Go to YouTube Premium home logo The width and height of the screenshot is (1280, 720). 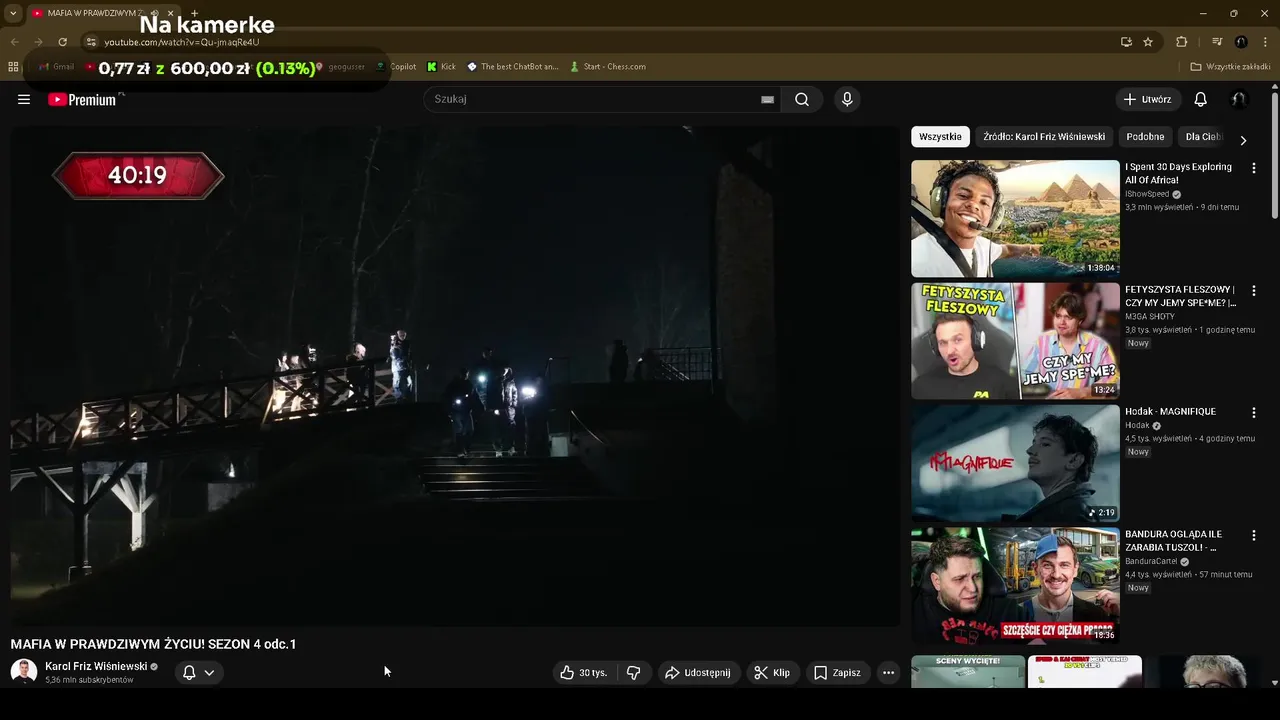82,99
